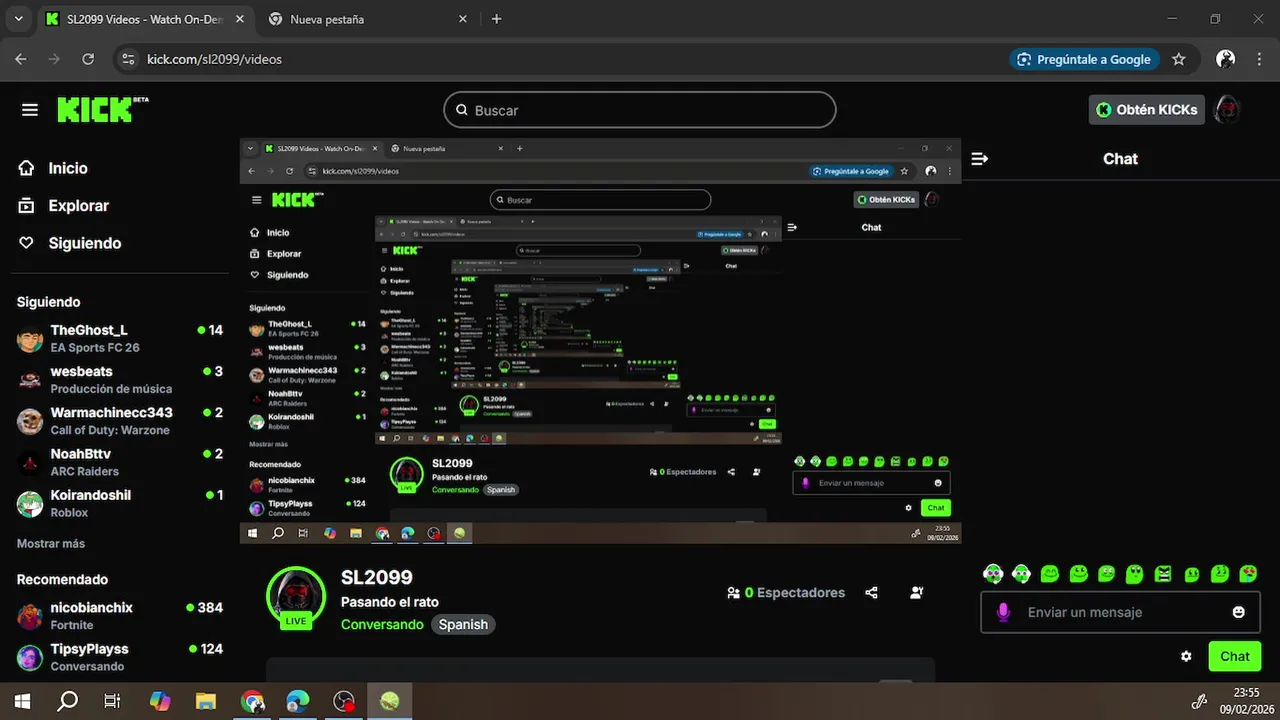Open NoahBttv channel in the list
The height and width of the screenshot is (720, 1280).
click(x=120, y=461)
